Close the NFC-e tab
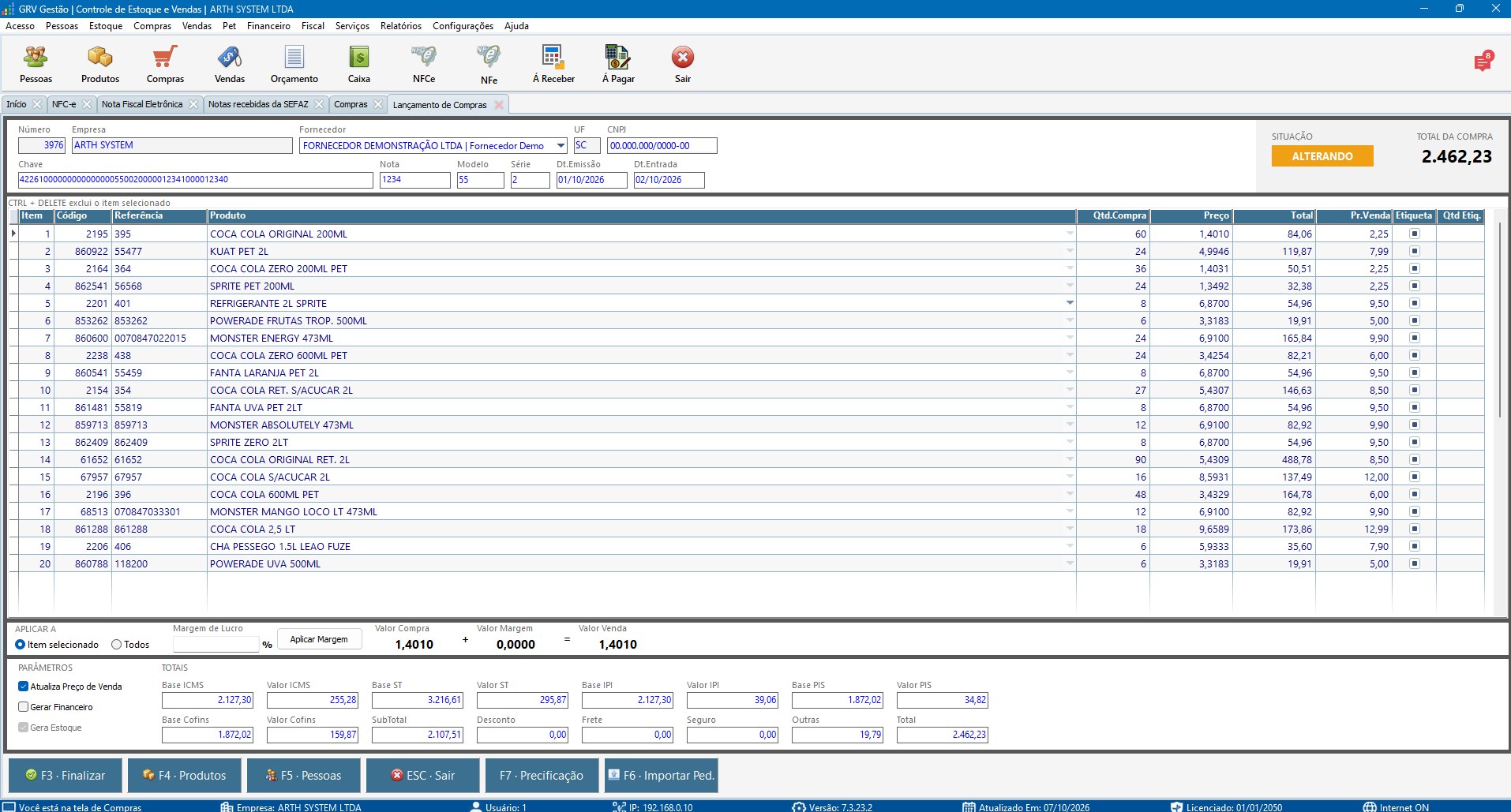This screenshot has height=812, width=1511. coord(87,104)
